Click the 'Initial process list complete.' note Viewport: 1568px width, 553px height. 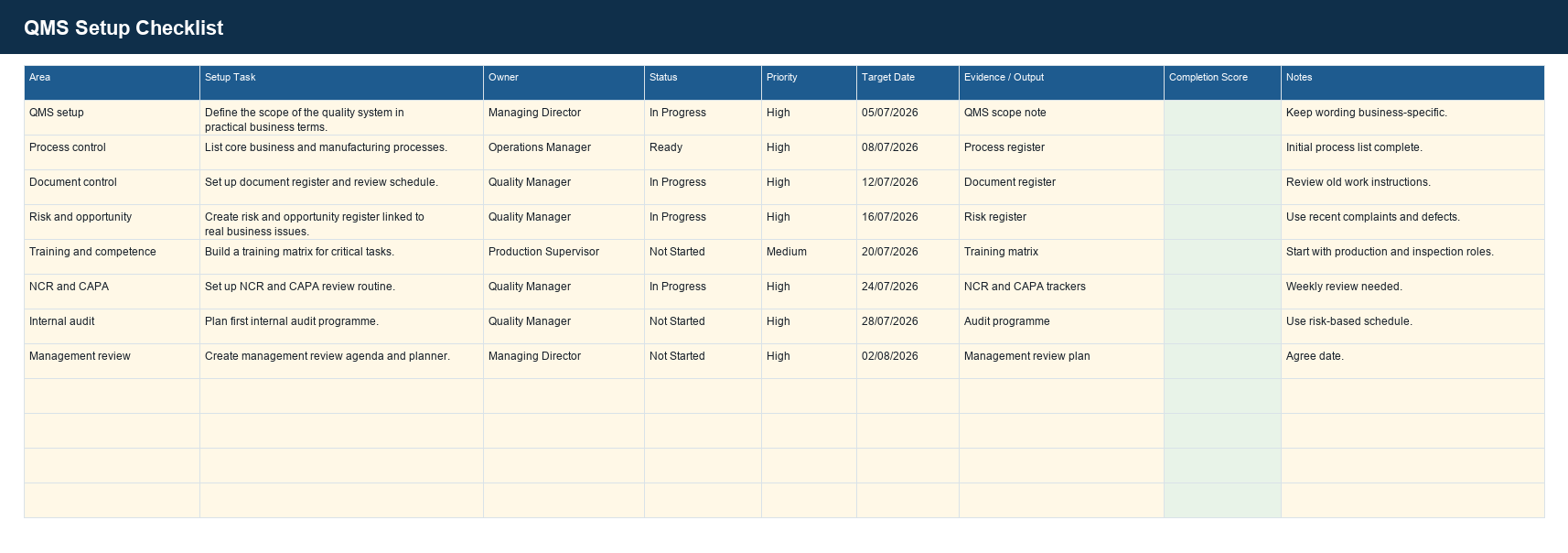[1412, 152]
